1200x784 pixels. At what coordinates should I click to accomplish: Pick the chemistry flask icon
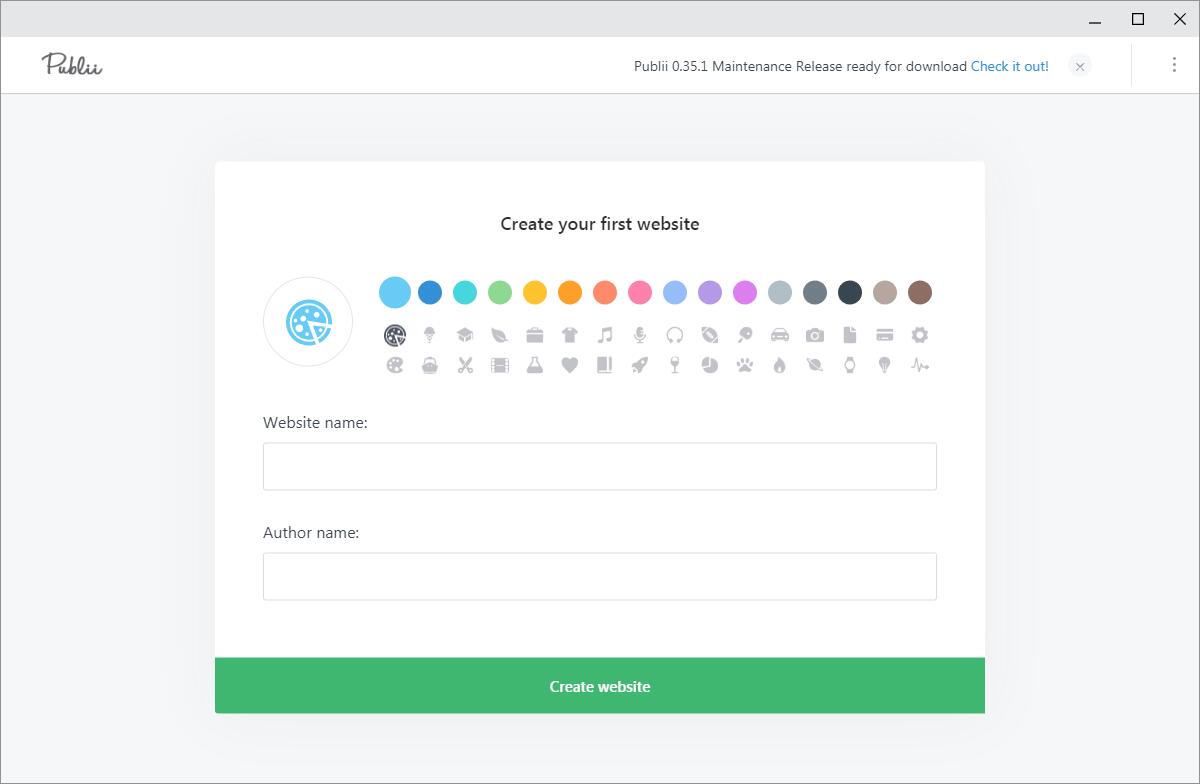click(534, 365)
